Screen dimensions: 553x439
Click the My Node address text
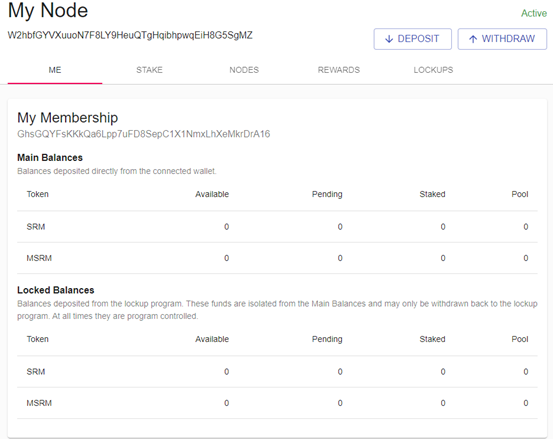(x=130, y=36)
